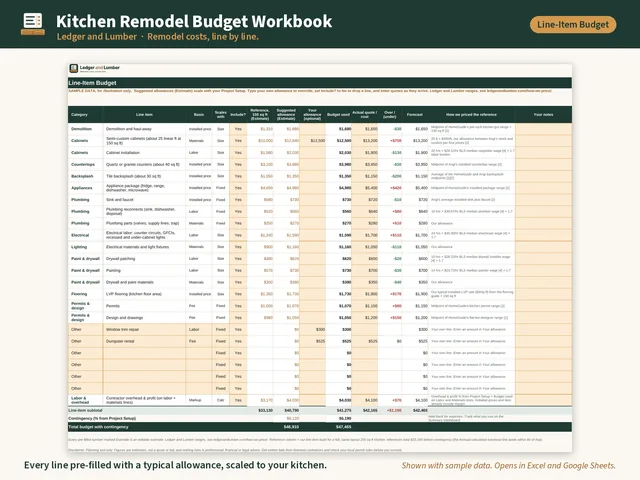Viewport: 640px width, 480px height.
Task: Click Total budget with contingency label
Action: (x=98, y=427)
